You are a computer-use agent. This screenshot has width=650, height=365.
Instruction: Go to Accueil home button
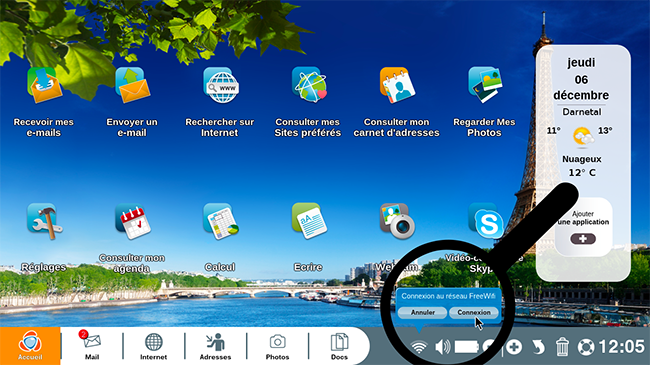[30, 346]
